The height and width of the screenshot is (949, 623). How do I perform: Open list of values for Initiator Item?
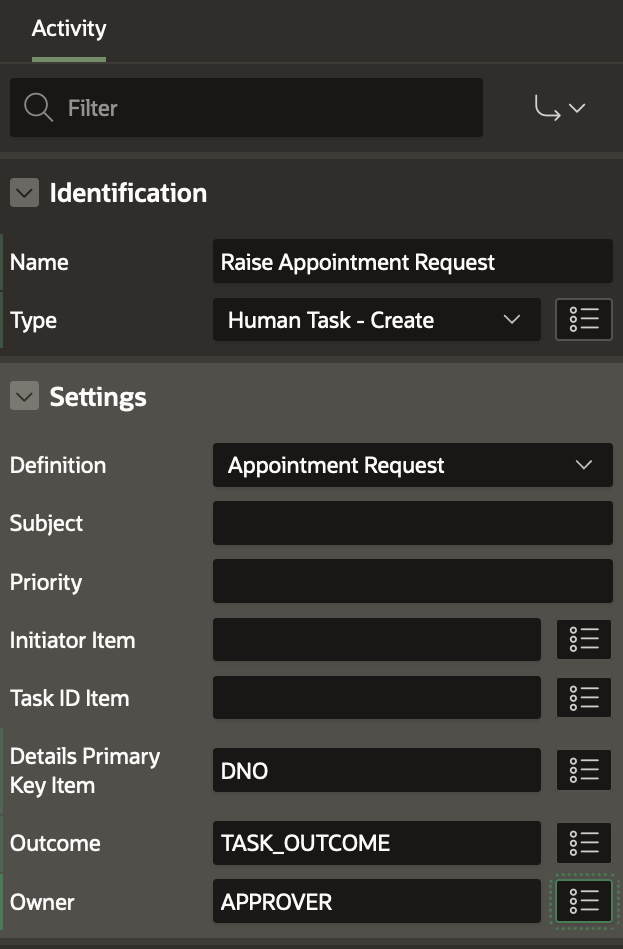coord(584,640)
